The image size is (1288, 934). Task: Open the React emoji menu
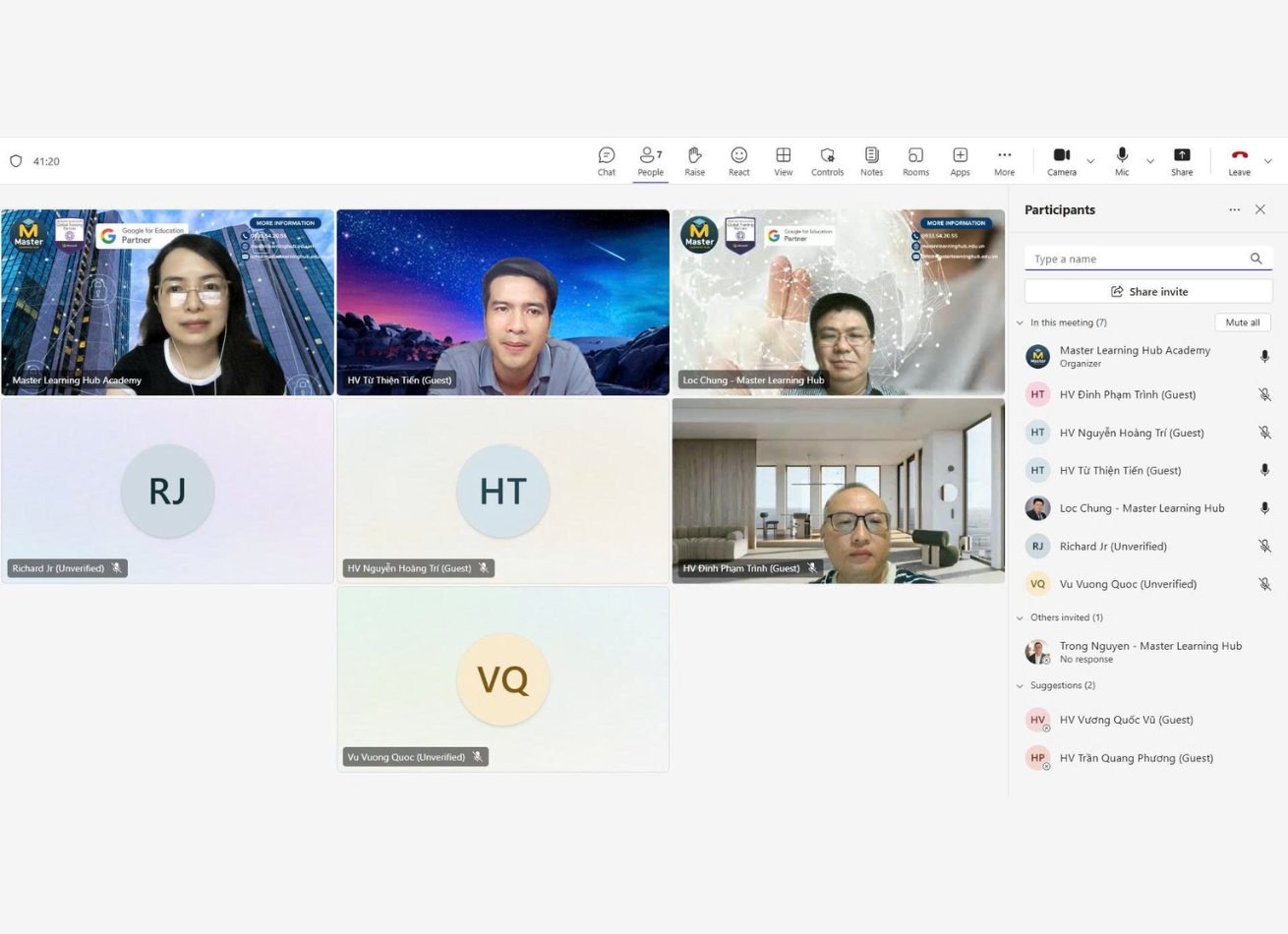(738, 161)
